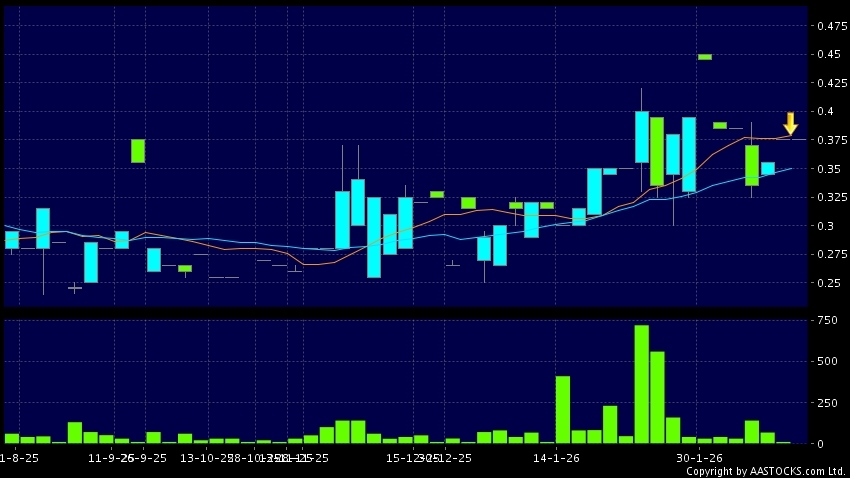
Task: Click the 750 volume axis label
Action: 826,320
